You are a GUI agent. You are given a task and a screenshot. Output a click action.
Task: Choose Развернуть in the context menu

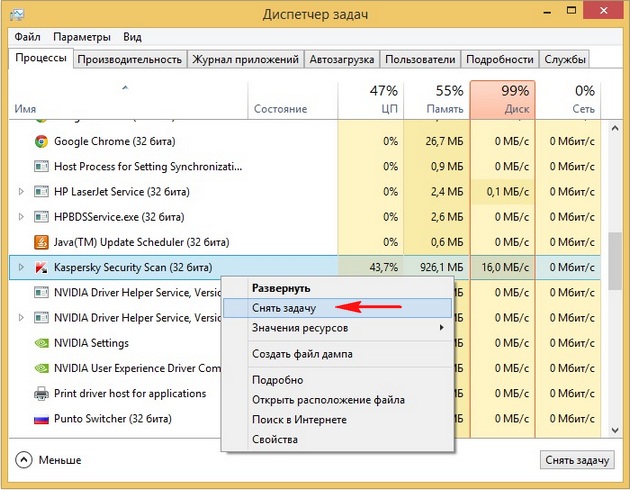338,288
